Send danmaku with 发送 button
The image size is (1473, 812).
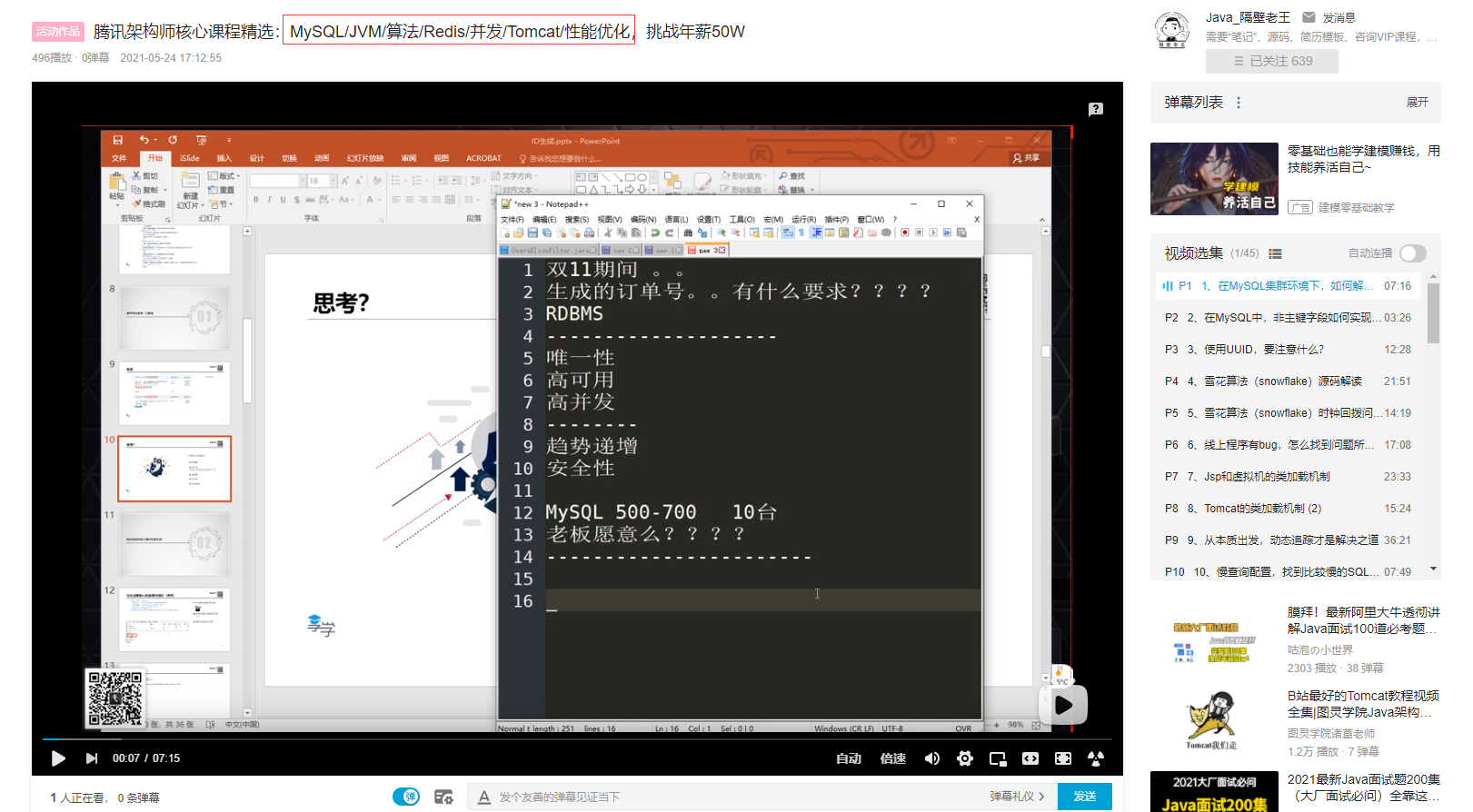coord(1085,797)
